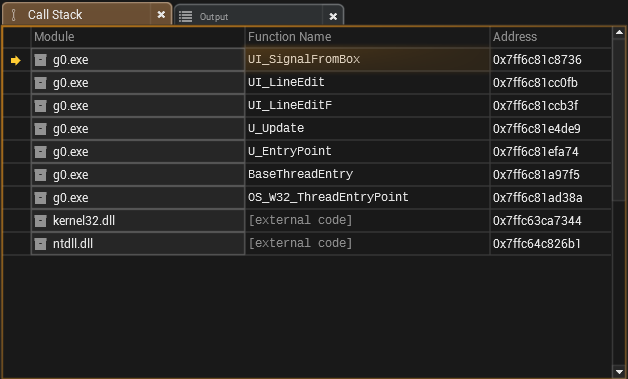Select ntdll.dll external code function cell

[x=367, y=243]
